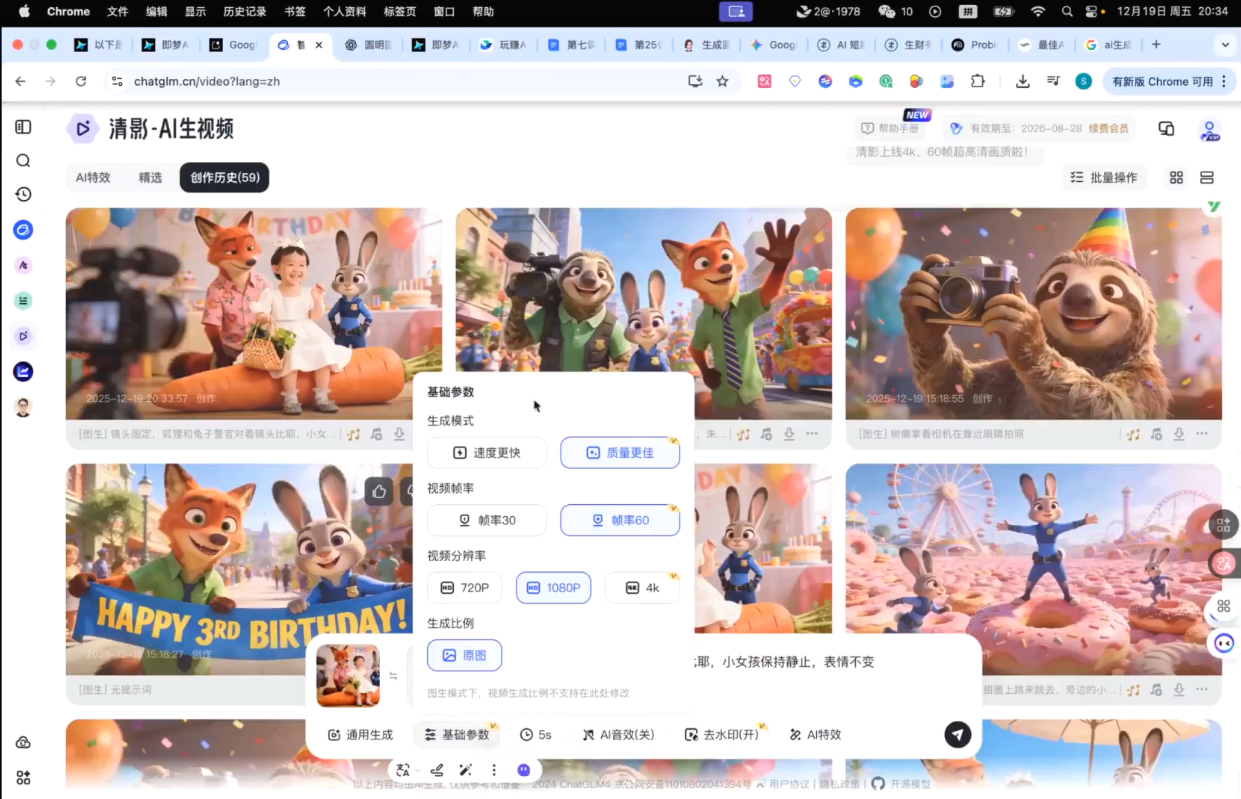
Task: Open the 精选 tab
Action: click(x=150, y=177)
